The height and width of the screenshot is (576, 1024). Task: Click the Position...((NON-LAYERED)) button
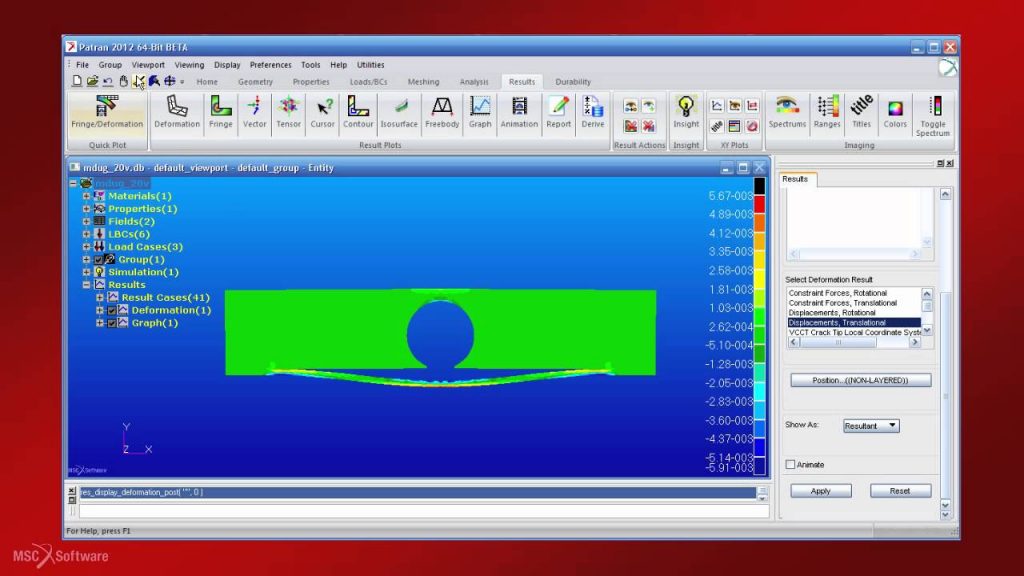point(861,380)
